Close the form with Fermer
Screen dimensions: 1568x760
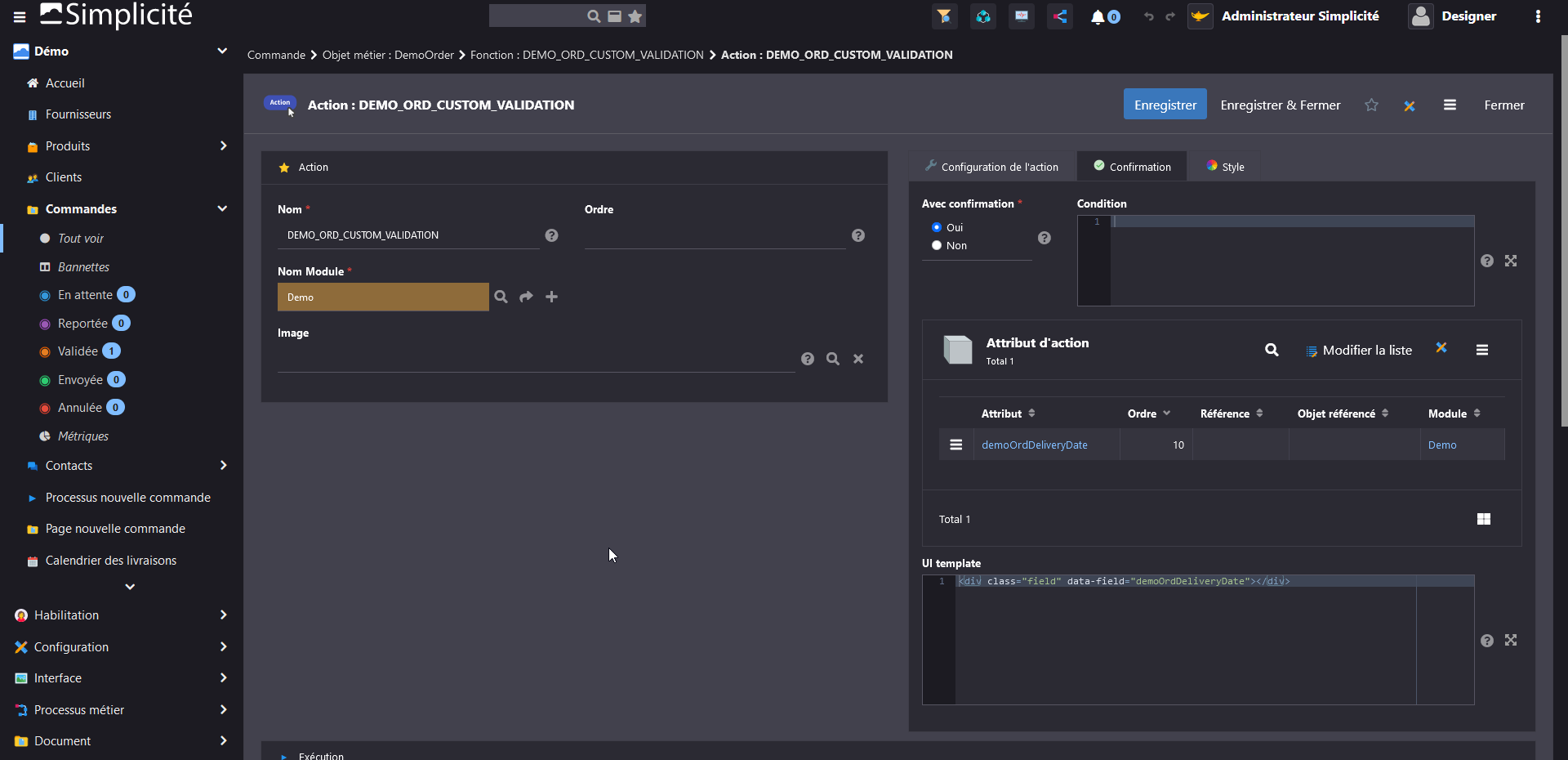(1504, 105)
